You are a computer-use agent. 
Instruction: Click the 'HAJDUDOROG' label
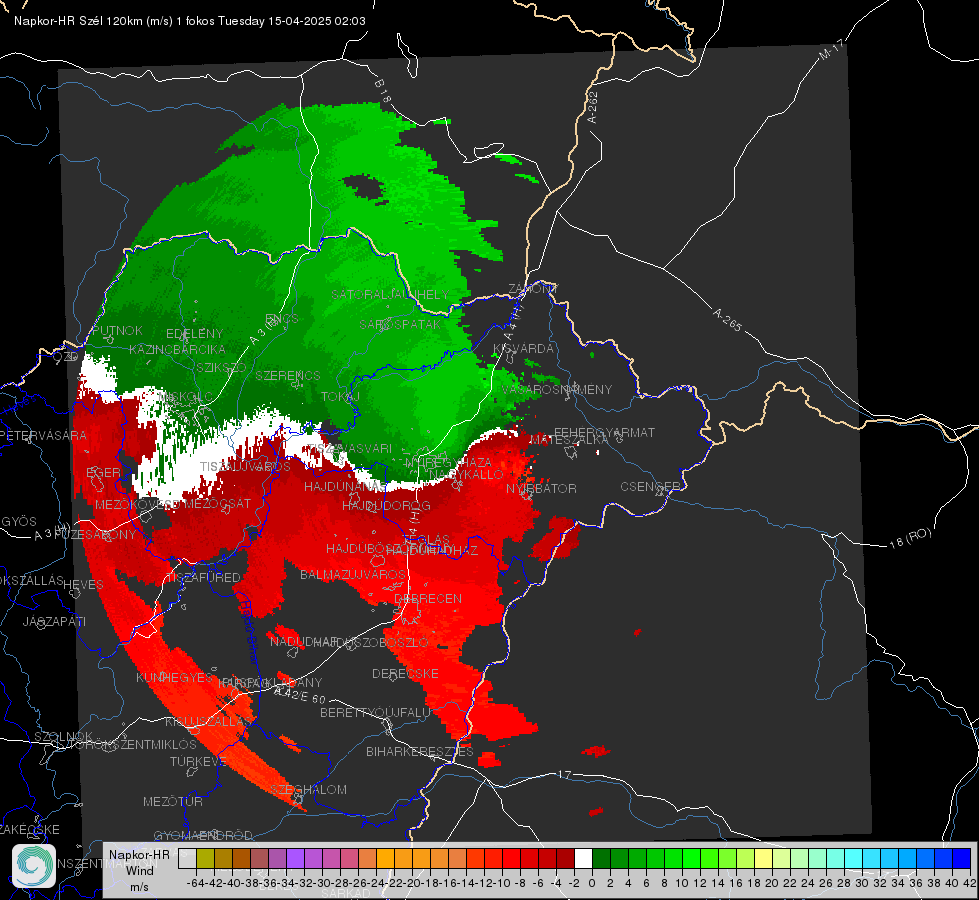pos(386,506)
